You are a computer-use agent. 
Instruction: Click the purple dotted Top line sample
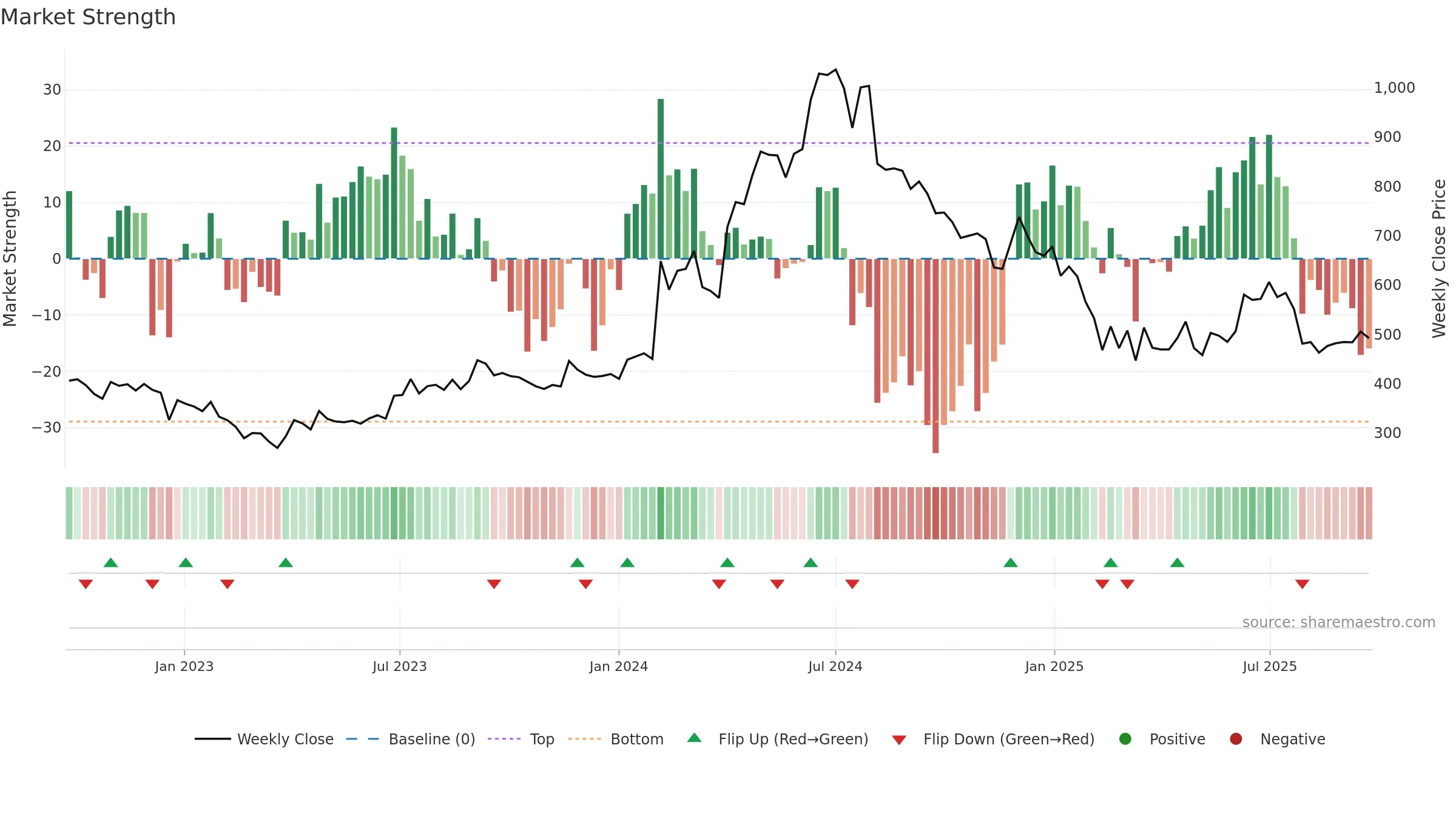tap(504, 739)
